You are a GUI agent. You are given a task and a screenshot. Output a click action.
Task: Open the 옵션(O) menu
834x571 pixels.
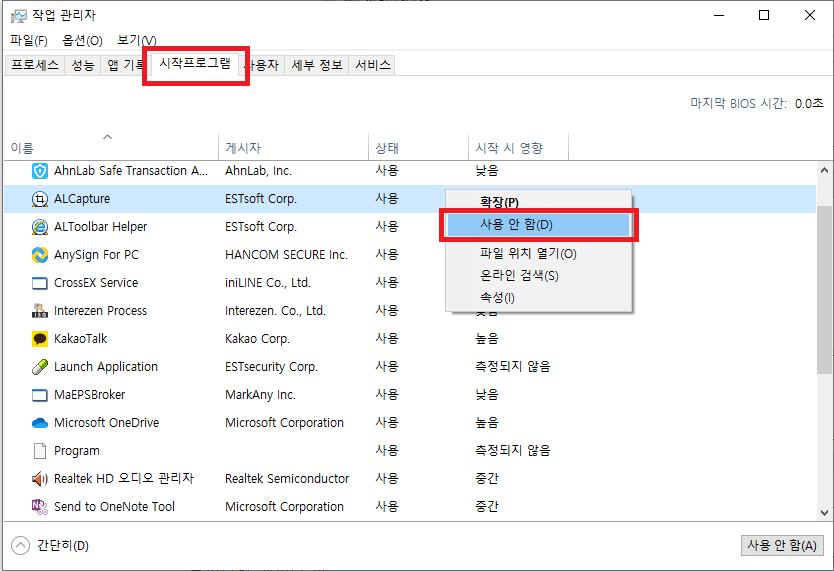82,40
